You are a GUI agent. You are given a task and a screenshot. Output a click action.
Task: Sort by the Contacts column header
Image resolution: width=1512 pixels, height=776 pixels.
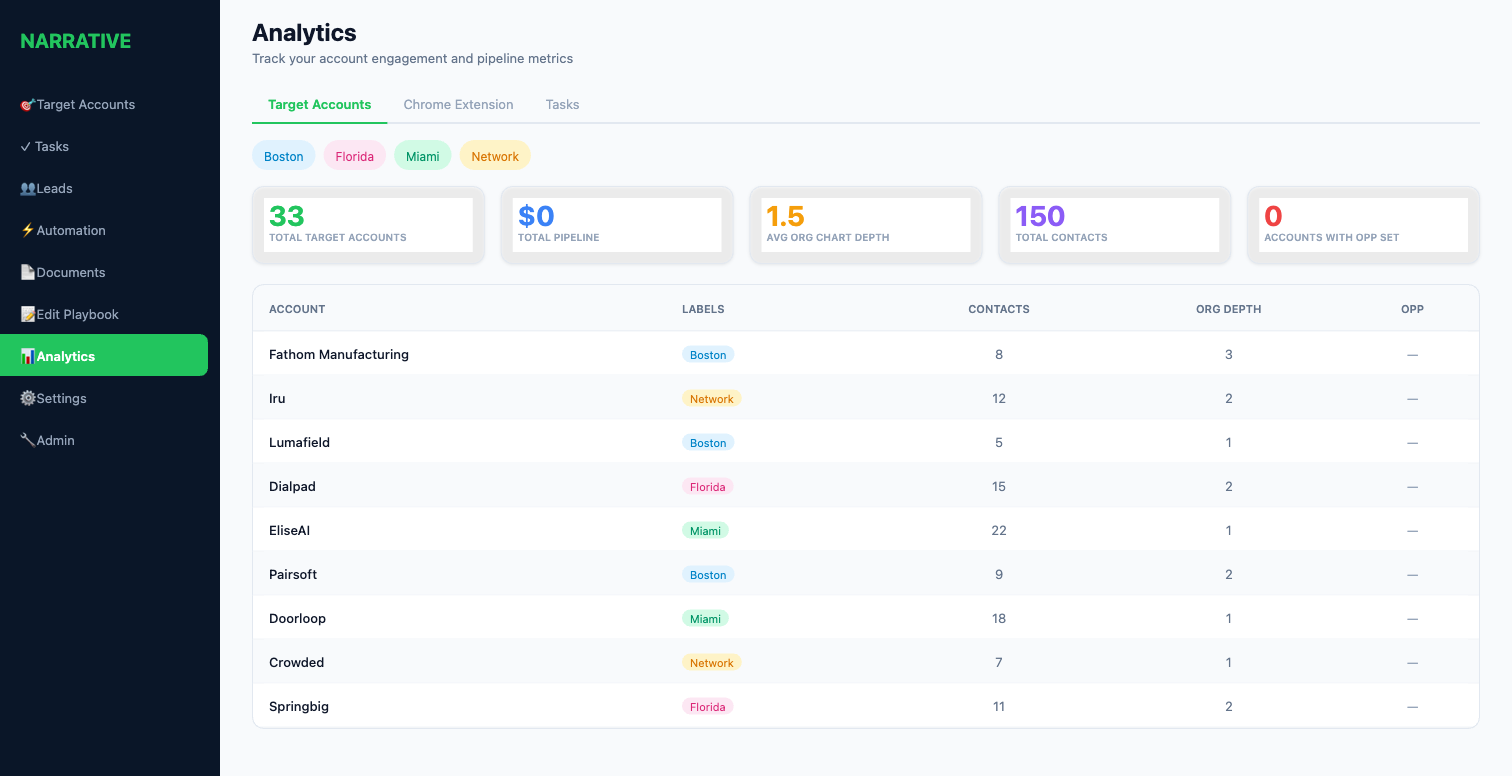[999, 309]
